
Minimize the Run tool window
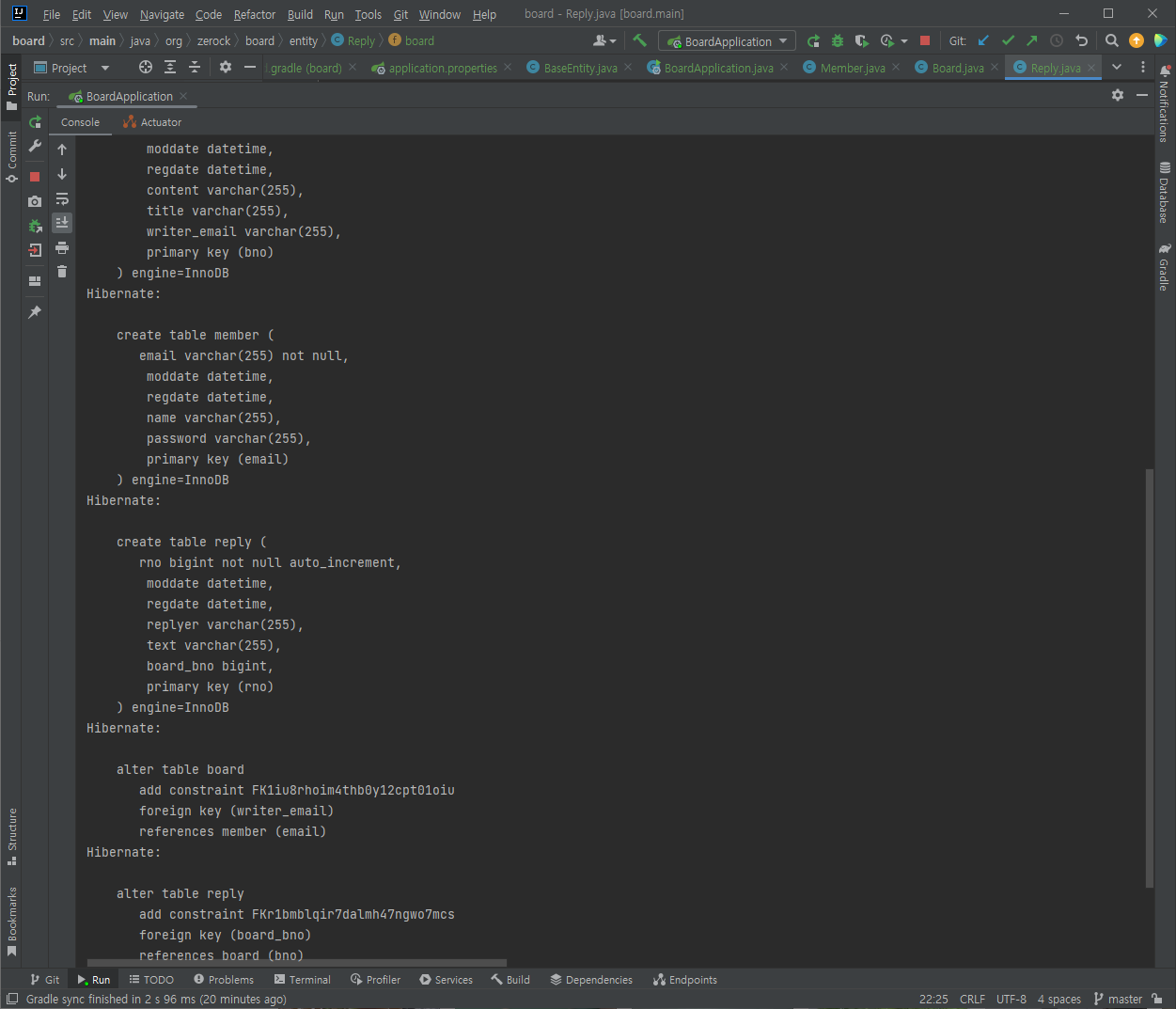tap(1142, 95)
